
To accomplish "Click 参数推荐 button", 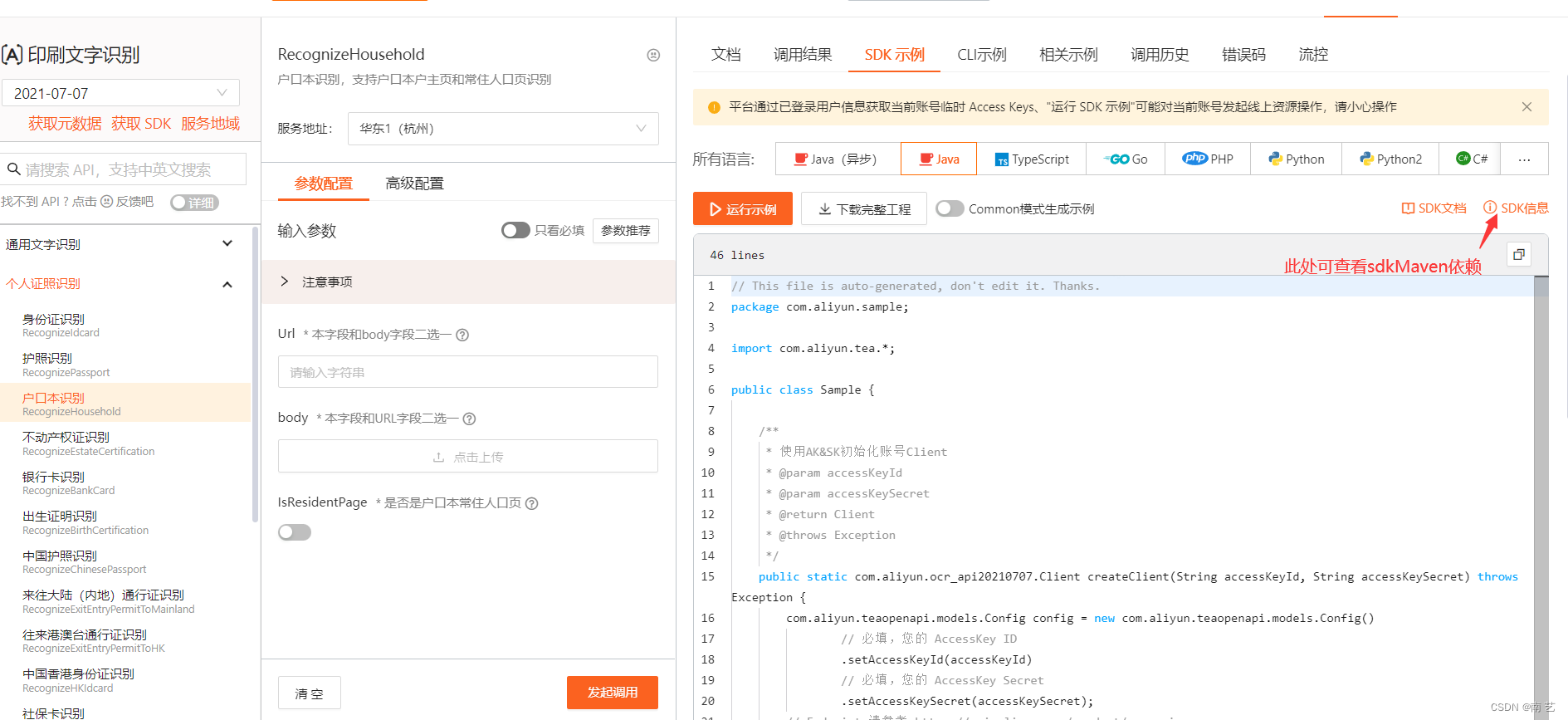I will pyautogui.click(x=626, y=230).
